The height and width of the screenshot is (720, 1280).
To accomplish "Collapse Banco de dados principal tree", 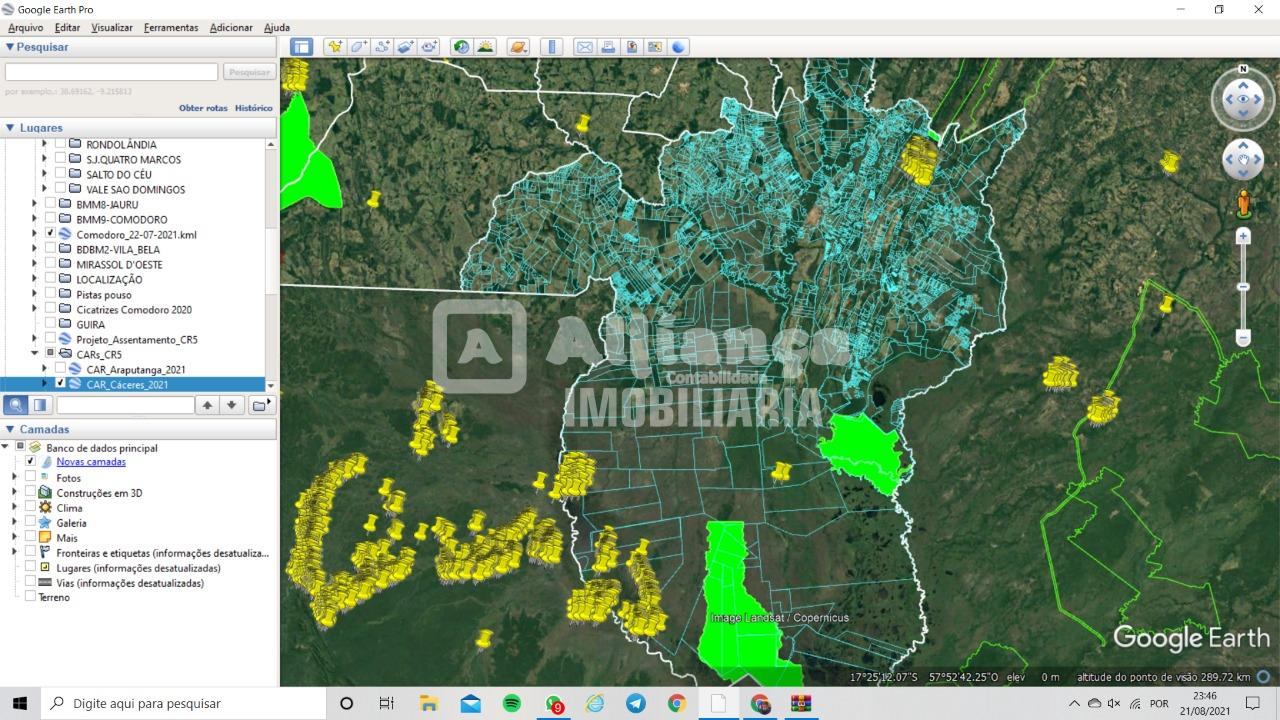I will (x=5, y=447).
